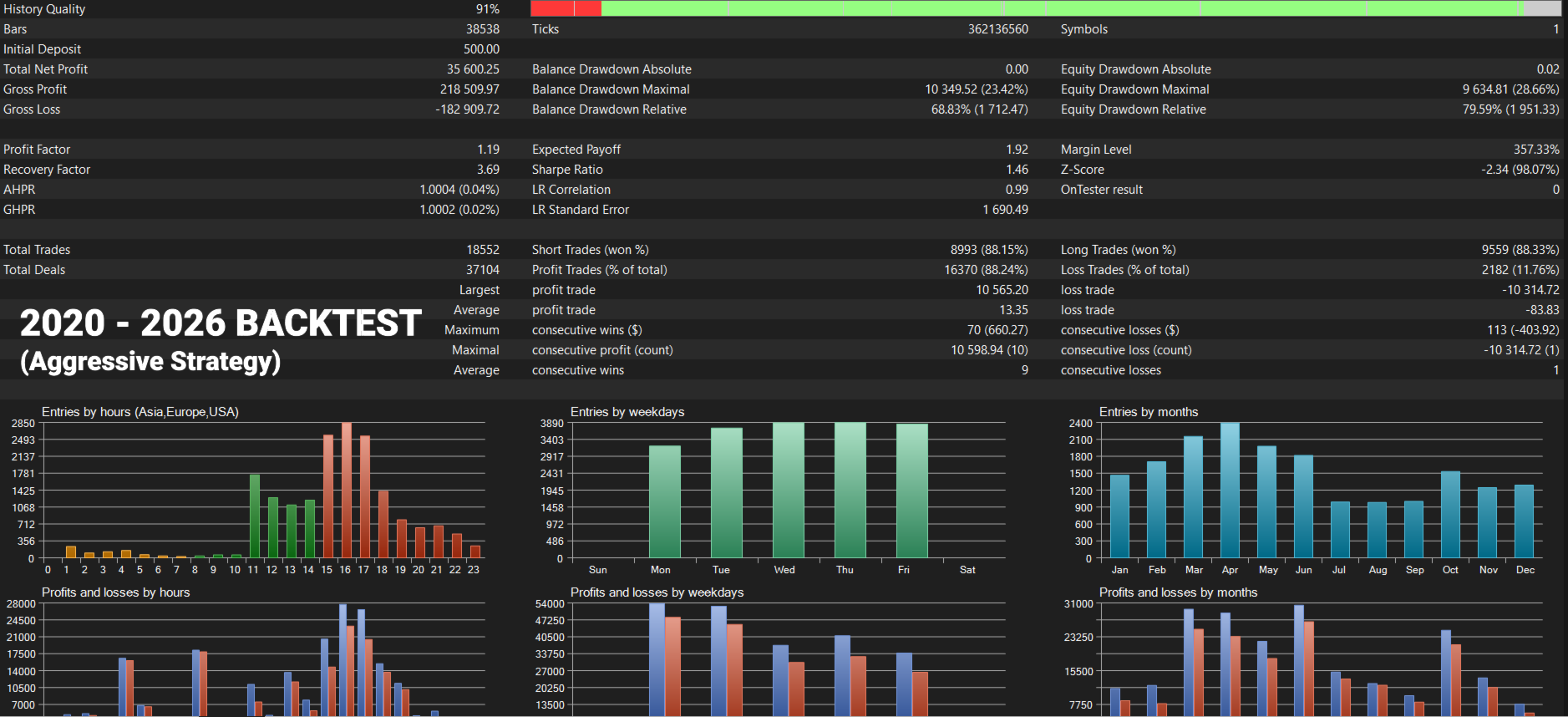The width and height of the screenshot is (1568, 717).
Task: Click the LR Standard Error value 1 690.49
Action: [1006, 210]
